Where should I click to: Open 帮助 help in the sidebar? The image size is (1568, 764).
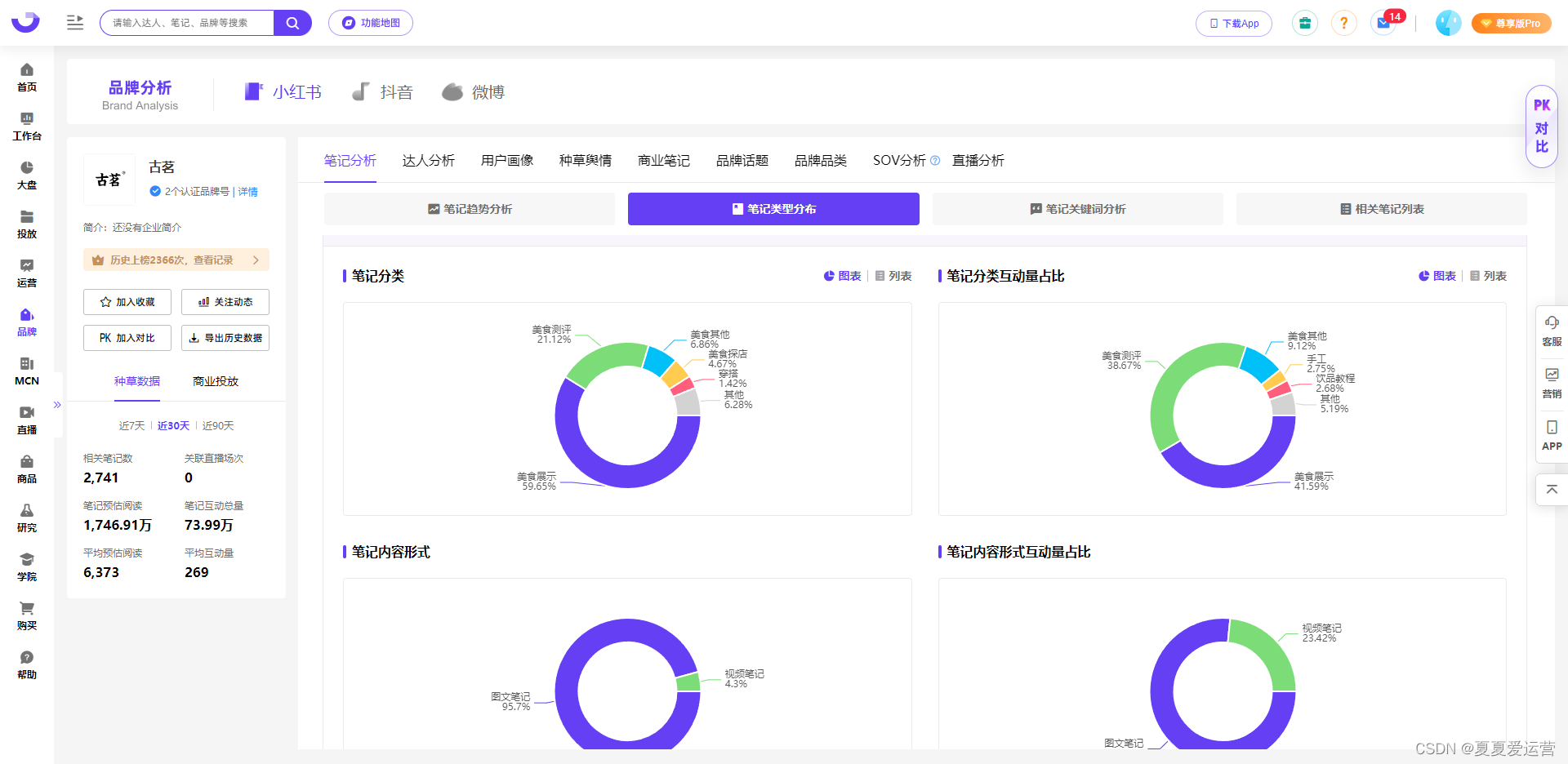coord(27,665)
